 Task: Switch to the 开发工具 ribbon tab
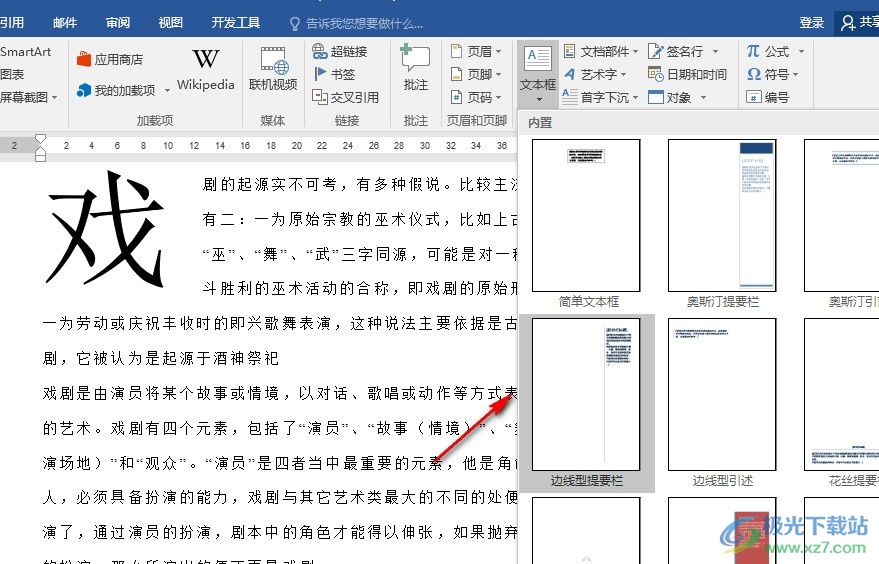point(235,23)
